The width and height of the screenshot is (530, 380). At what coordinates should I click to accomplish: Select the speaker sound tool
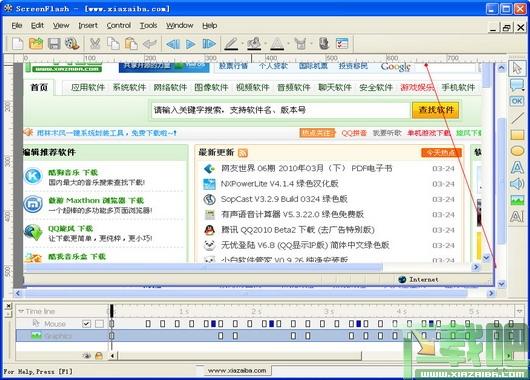[x=517, y=184]
